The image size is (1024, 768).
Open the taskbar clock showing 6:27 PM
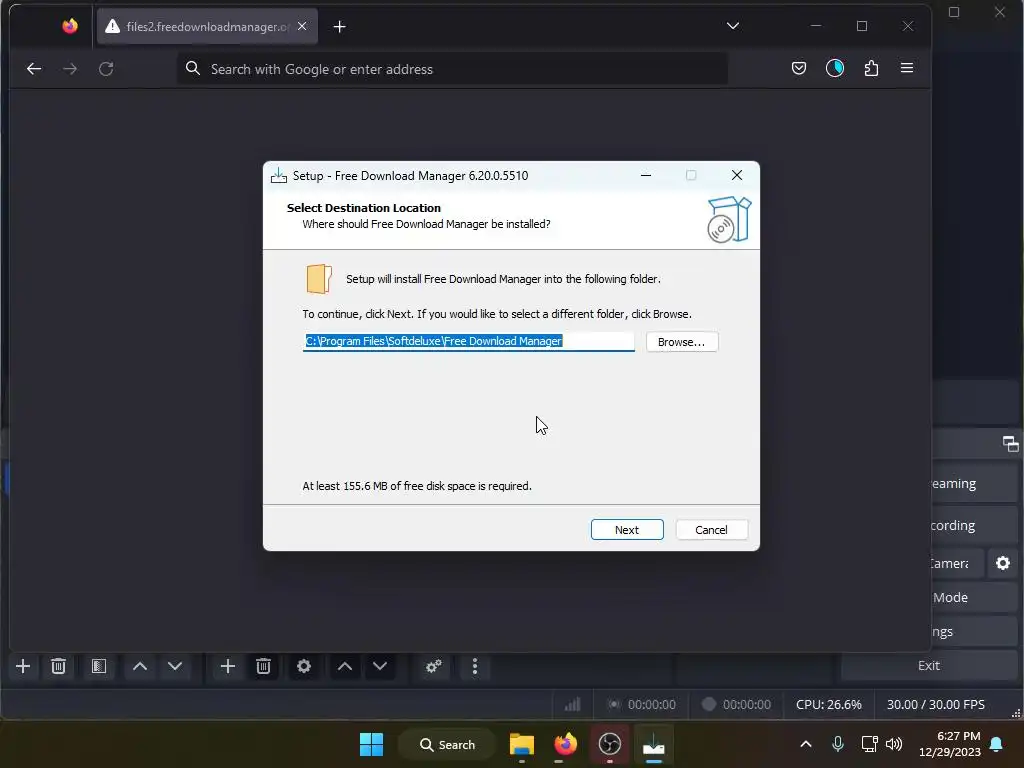click(x=950, y=744)
